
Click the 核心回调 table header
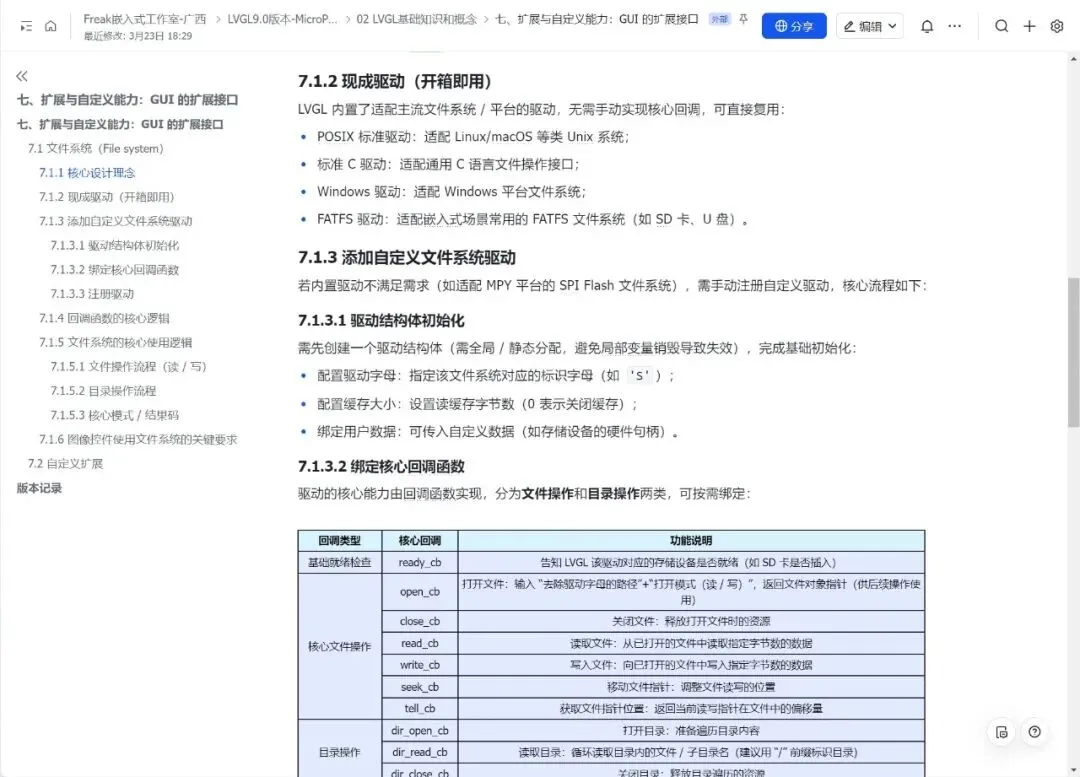coord(419,541)
